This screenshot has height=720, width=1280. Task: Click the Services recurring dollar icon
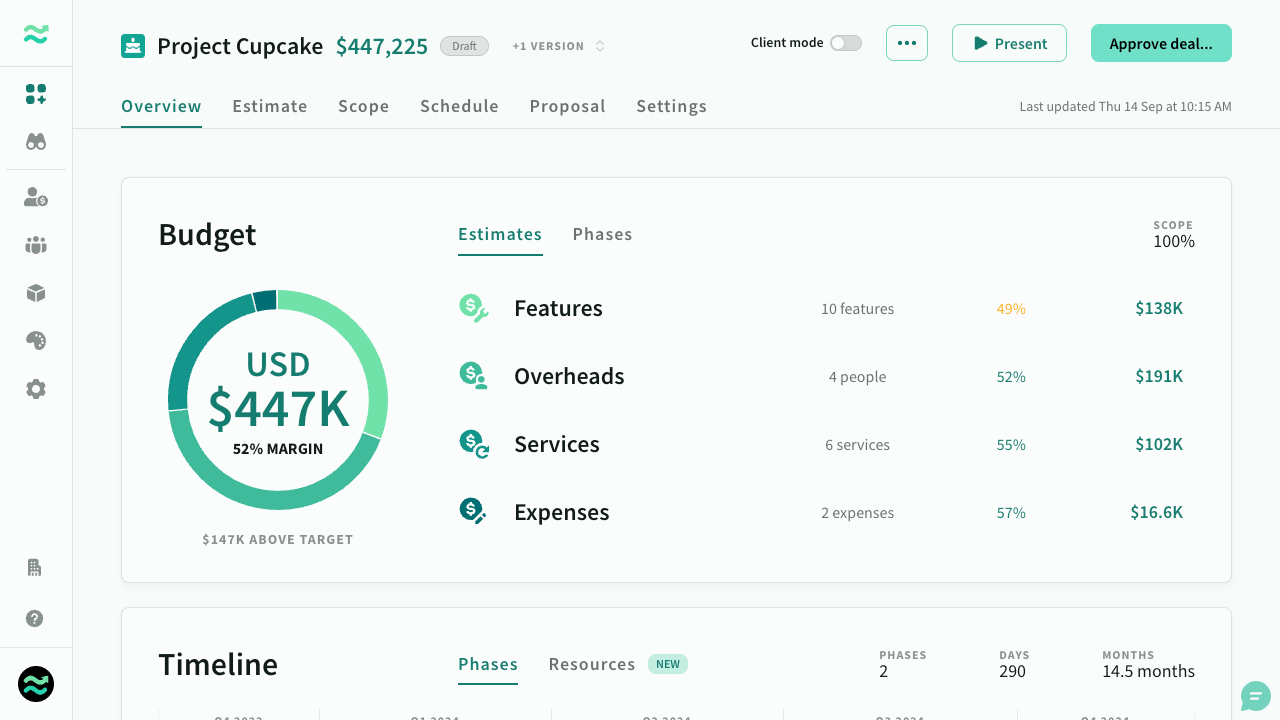click(x=474, y=444)
